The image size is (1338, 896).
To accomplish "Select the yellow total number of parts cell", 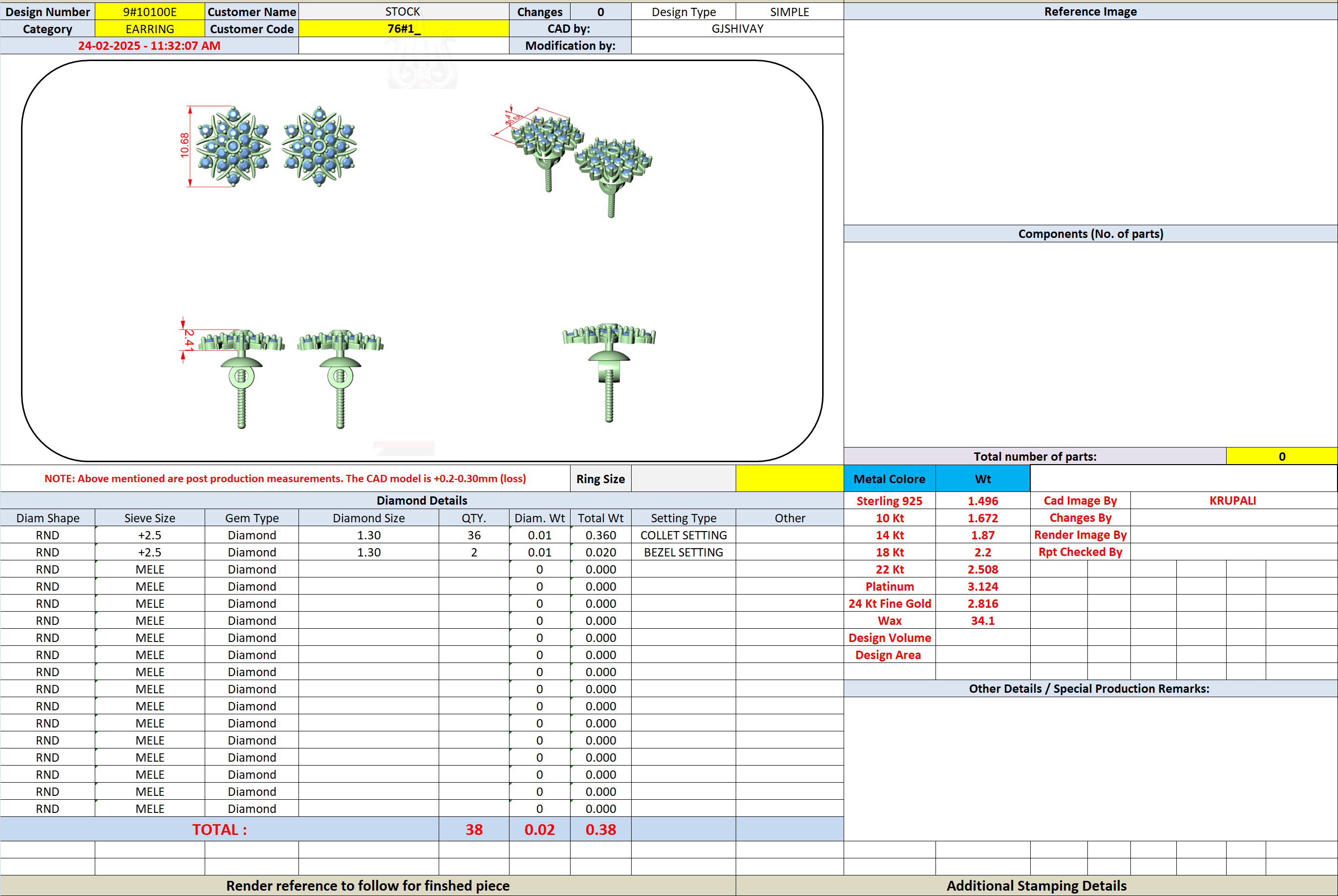I will tap(1281, 456).
